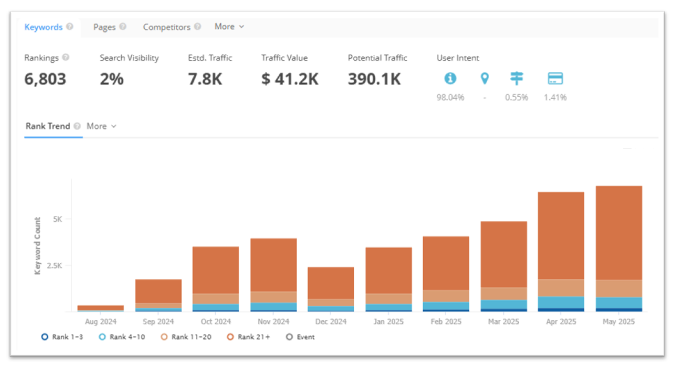Click the May 2025 chart bar
The height and width of the screenshot is (368, 675).
coord(619,249)
